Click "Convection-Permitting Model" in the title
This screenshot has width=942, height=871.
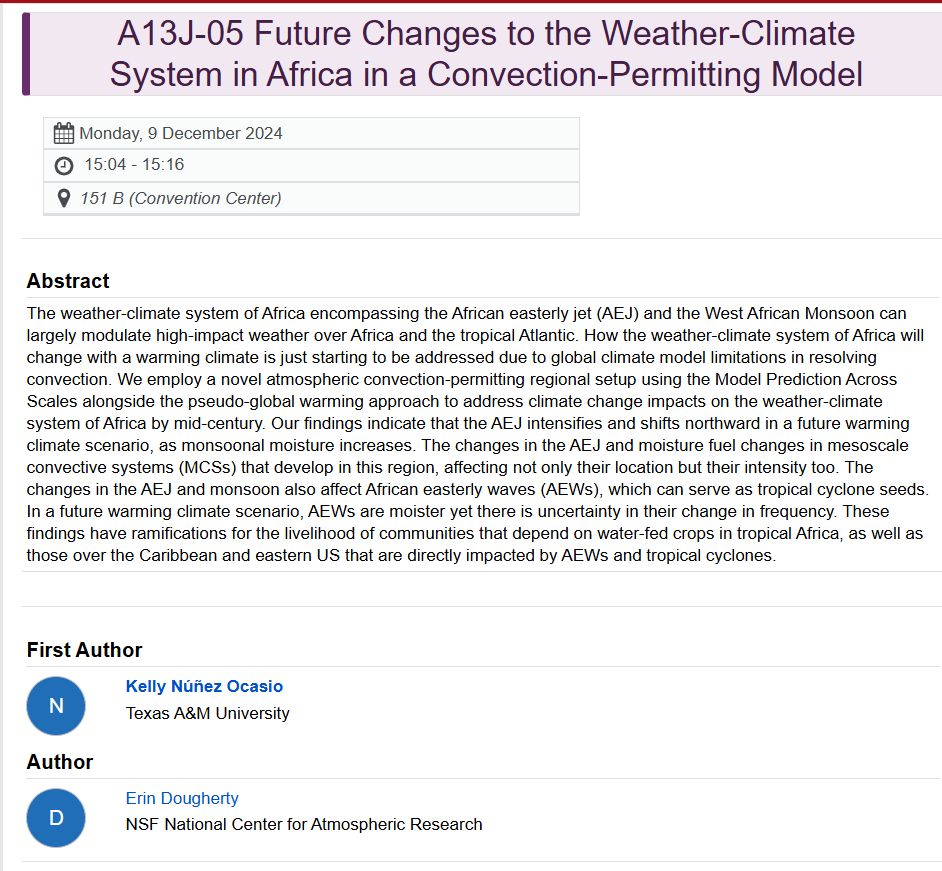(645, 74)
